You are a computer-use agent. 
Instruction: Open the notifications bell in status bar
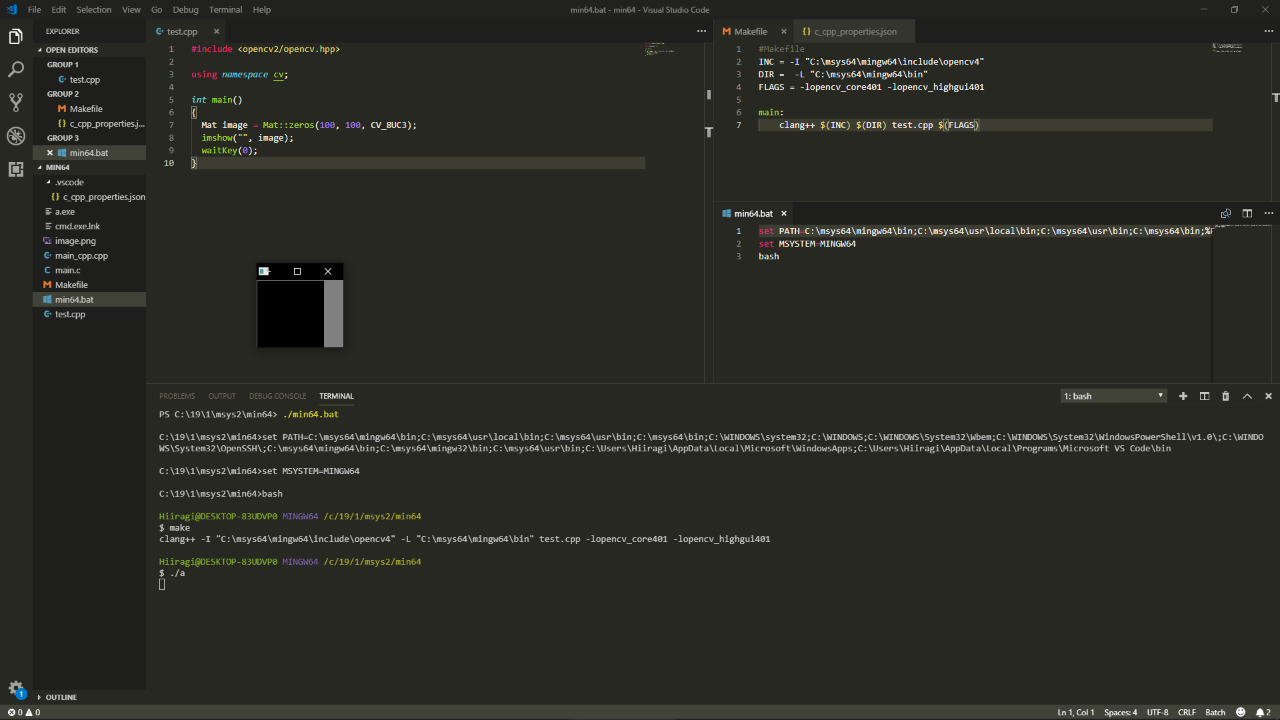1261,712
